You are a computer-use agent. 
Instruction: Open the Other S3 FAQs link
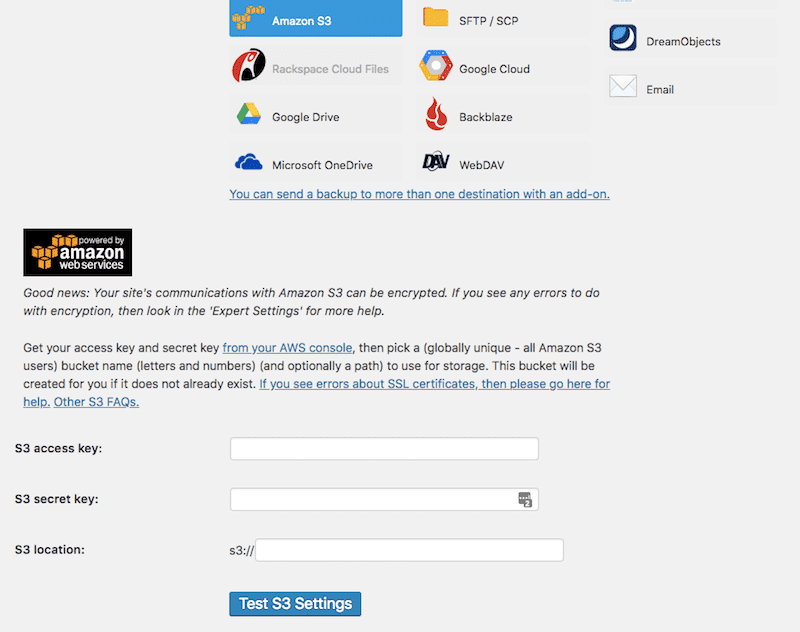[96, 402]
